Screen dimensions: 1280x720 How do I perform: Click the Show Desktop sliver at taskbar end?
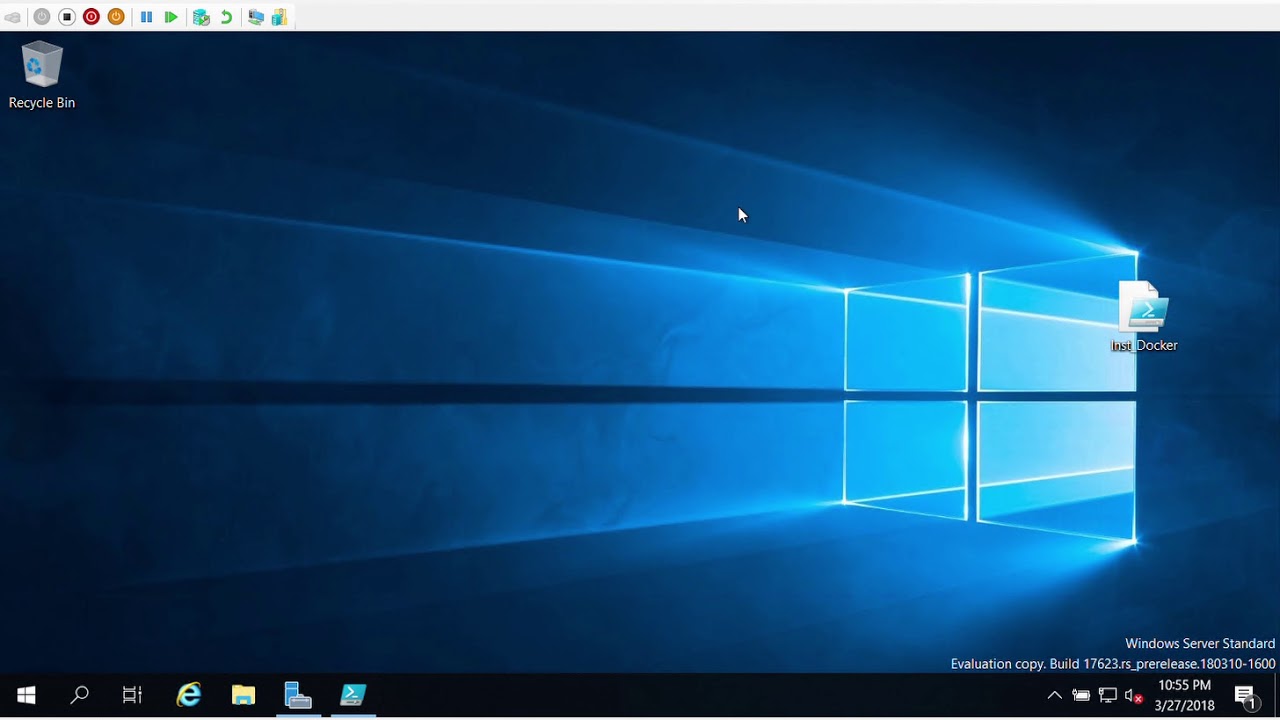pos(1277,695)
